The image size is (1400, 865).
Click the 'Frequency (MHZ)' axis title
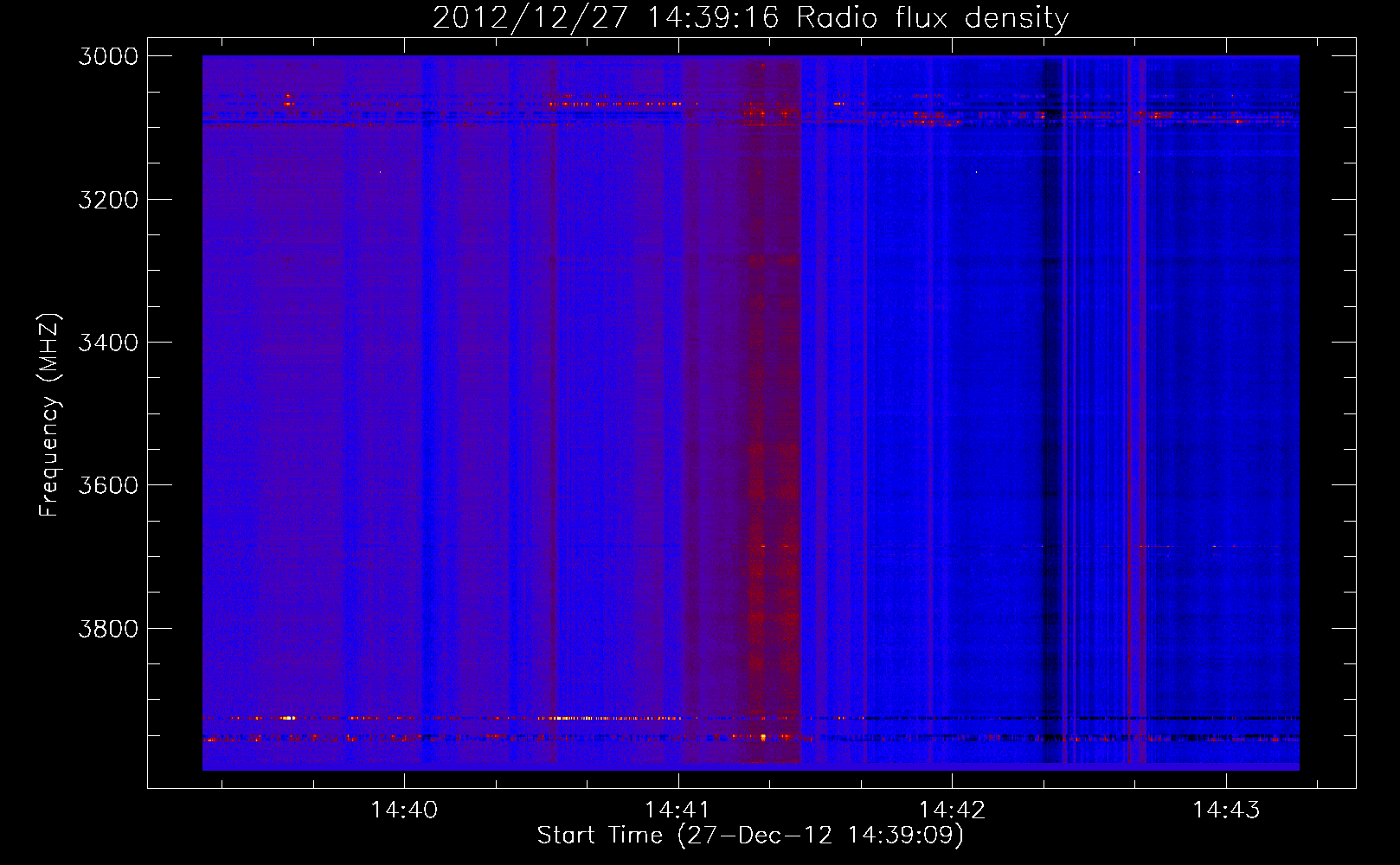click(x=49, y=415)
